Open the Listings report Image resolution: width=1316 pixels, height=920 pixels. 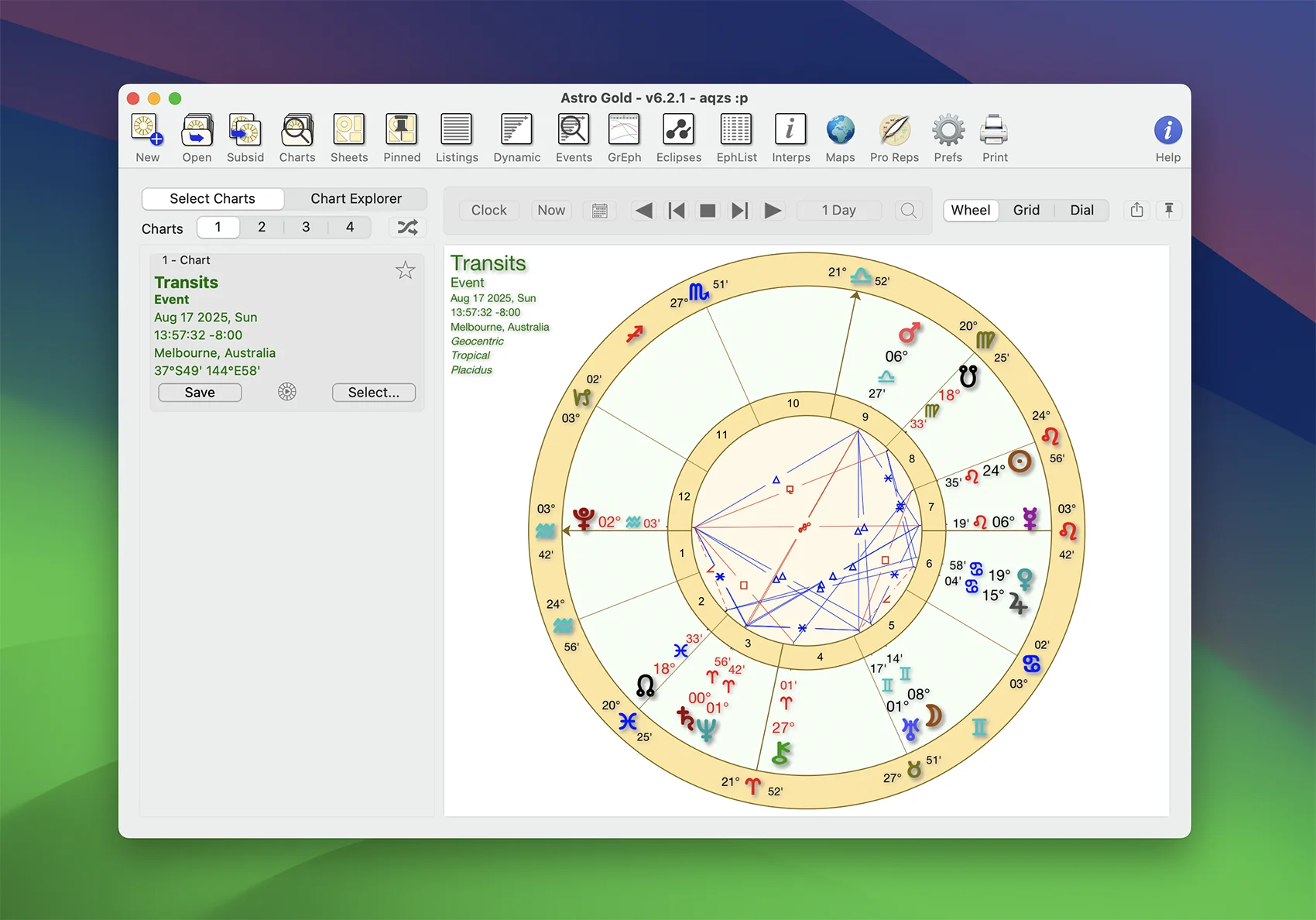click(457, 138)
